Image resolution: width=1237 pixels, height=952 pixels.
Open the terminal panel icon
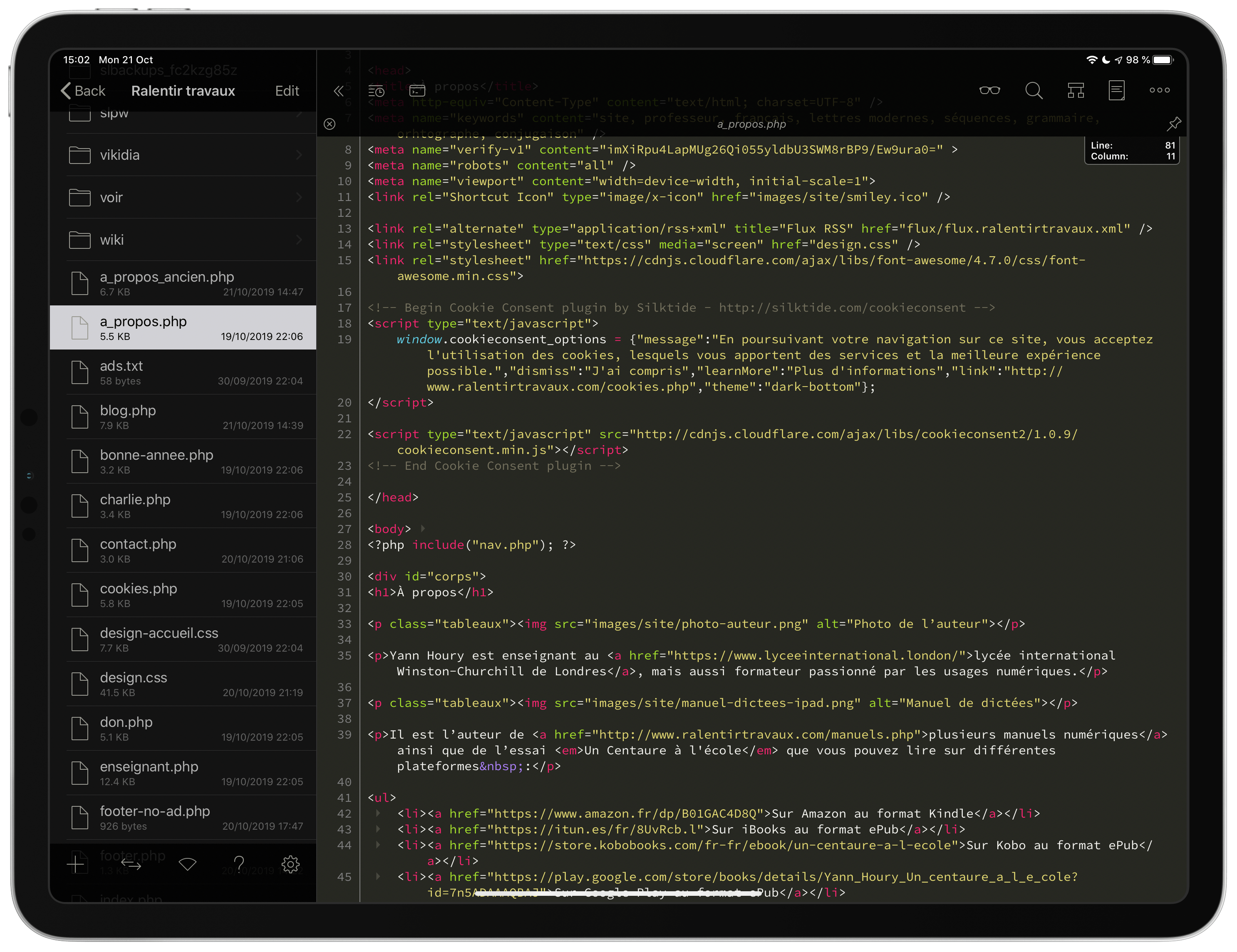point(417,91)
